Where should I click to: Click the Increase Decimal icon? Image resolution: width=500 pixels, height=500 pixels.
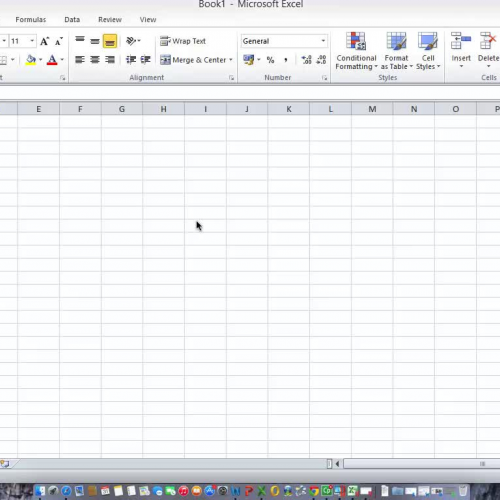(x=306, y=60)
